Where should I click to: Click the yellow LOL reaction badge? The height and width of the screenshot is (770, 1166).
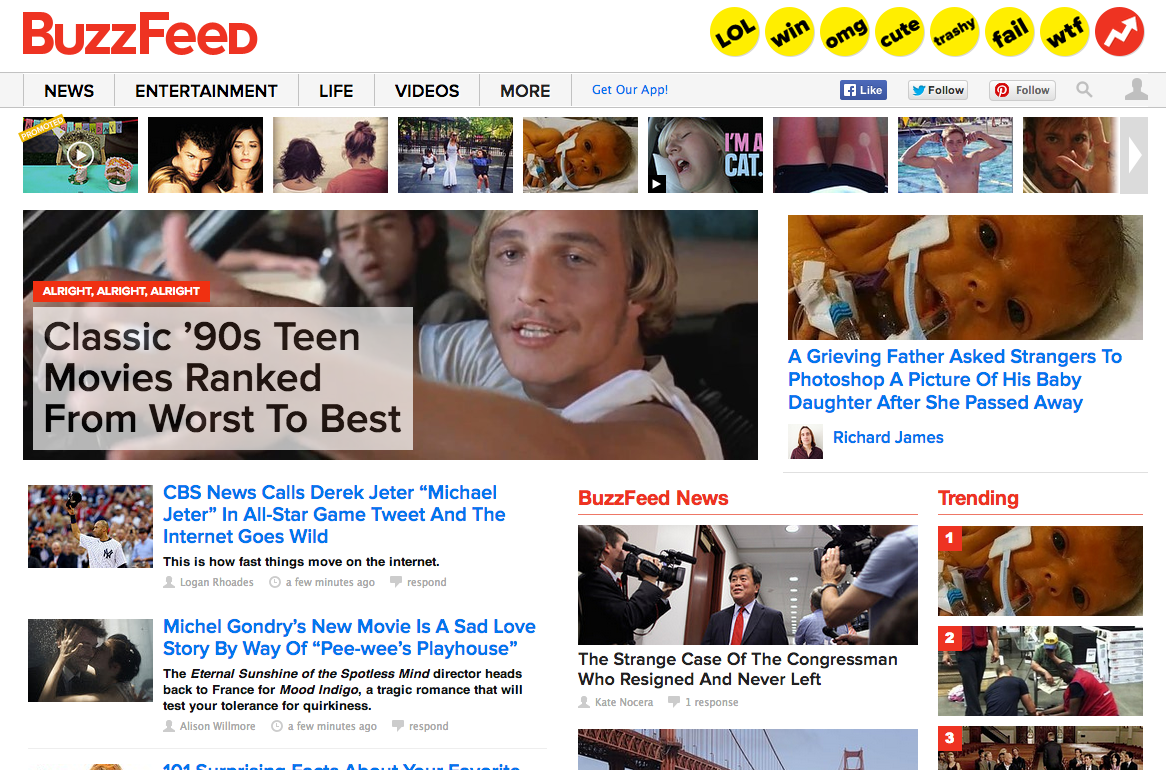tap(735, 32)
